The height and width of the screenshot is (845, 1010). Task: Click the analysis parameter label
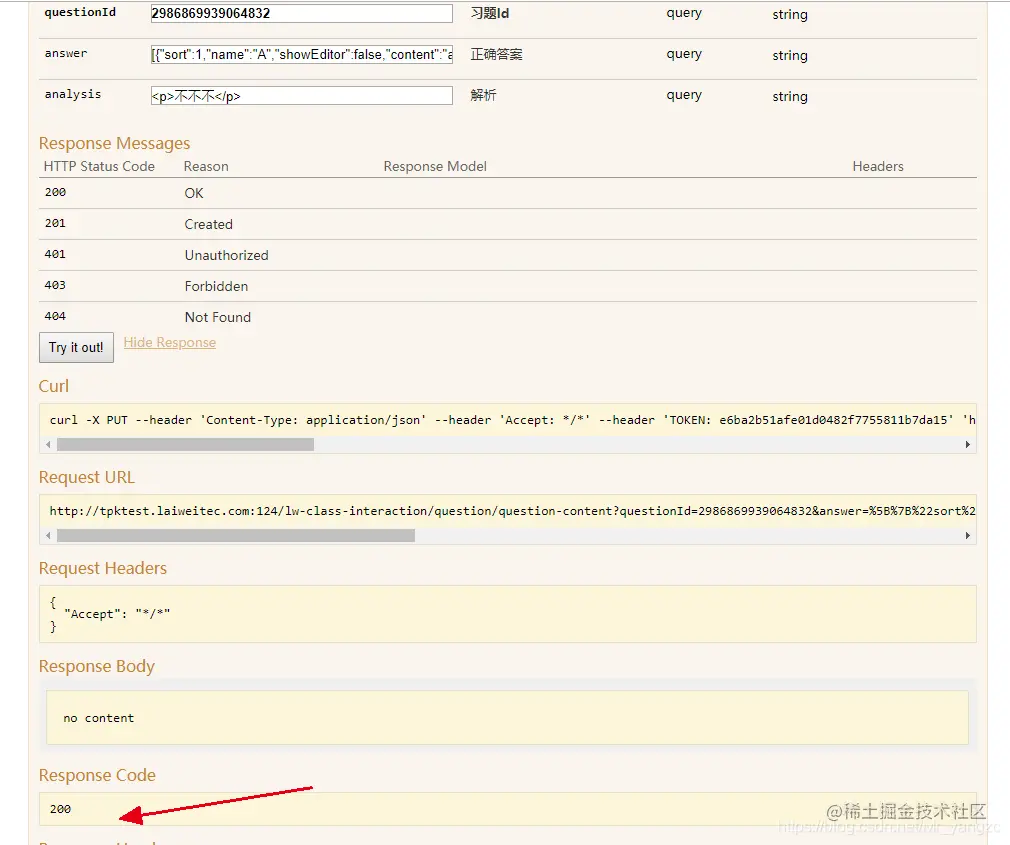pyautogui.click(x=73, y=94)
